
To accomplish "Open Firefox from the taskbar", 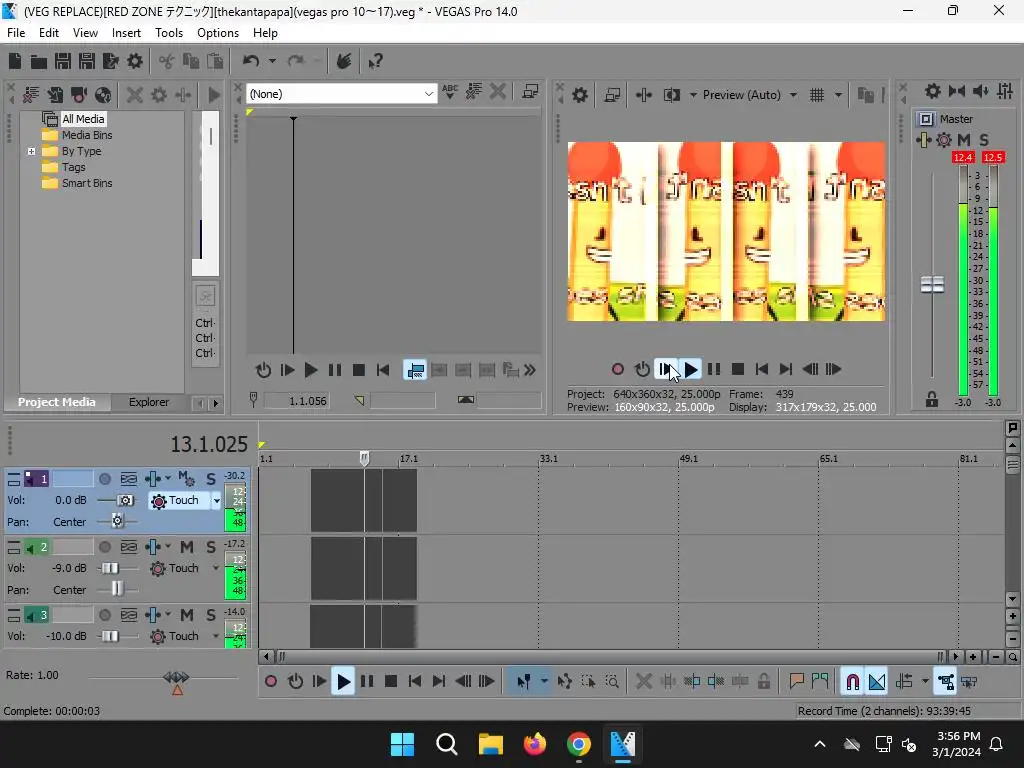I will 535,744.
